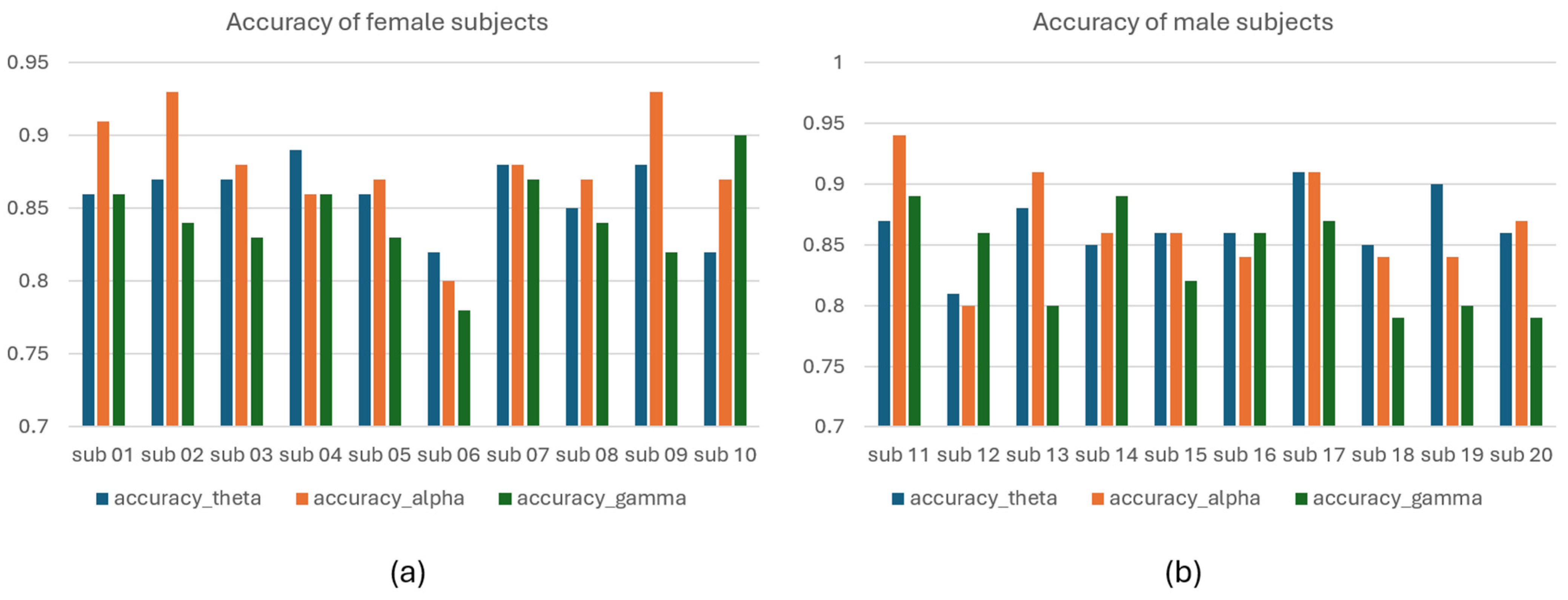This screenshot has width=1568, height=600.
Task: Click the green accuracy_gamma legend swatch in the female chart
Action: point(504,499)
